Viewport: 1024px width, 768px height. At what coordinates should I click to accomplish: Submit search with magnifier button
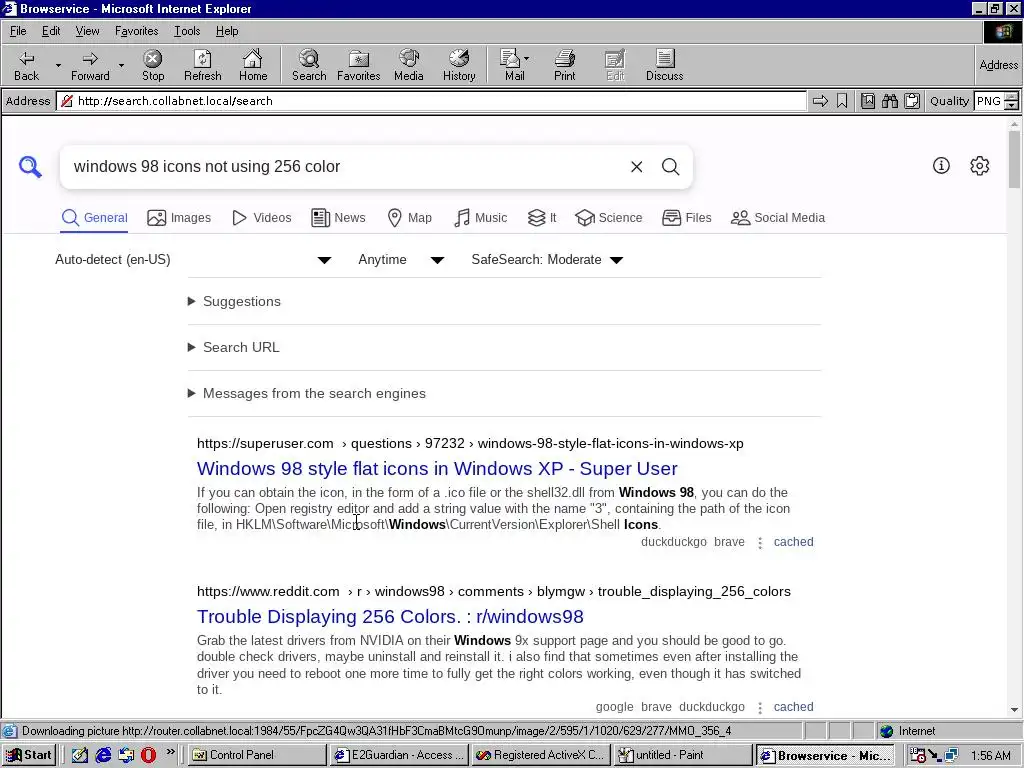(x=670, y=167)
